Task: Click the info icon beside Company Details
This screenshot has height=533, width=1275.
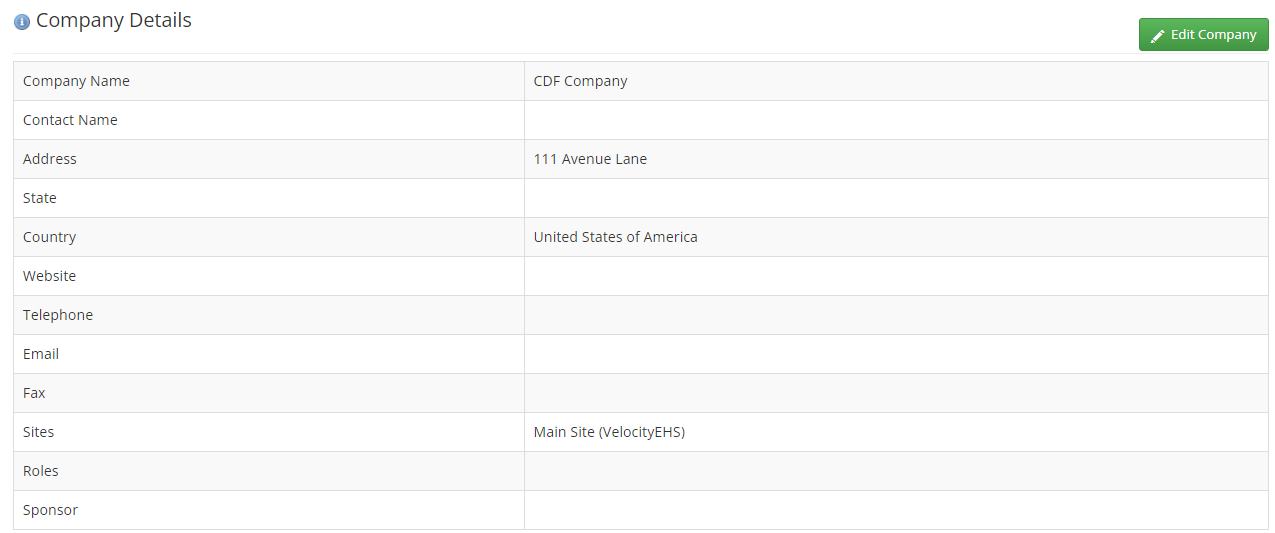Action: click(22, 22)
